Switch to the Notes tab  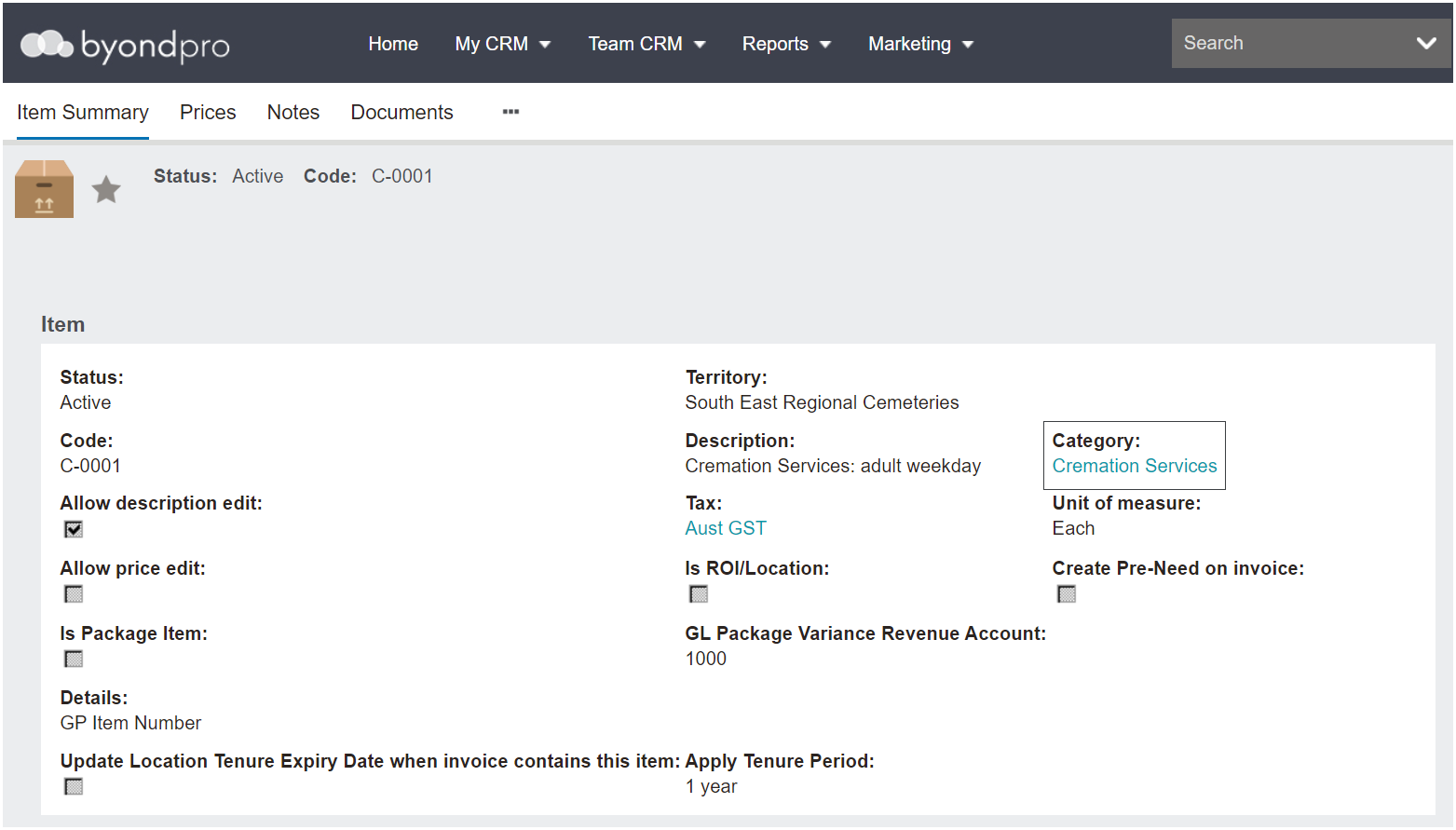pyautogui.click(x=293, y=113)
